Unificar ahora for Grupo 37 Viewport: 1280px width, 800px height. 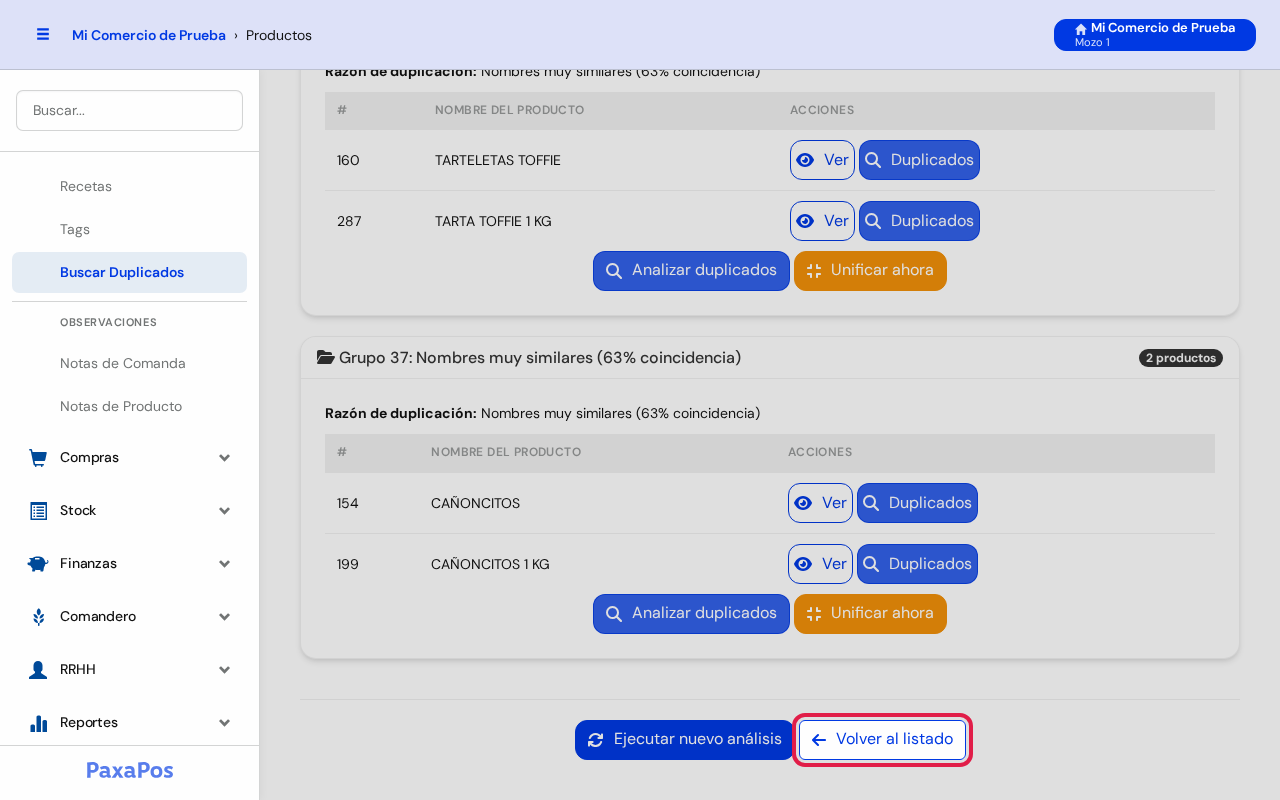point(870,614)
